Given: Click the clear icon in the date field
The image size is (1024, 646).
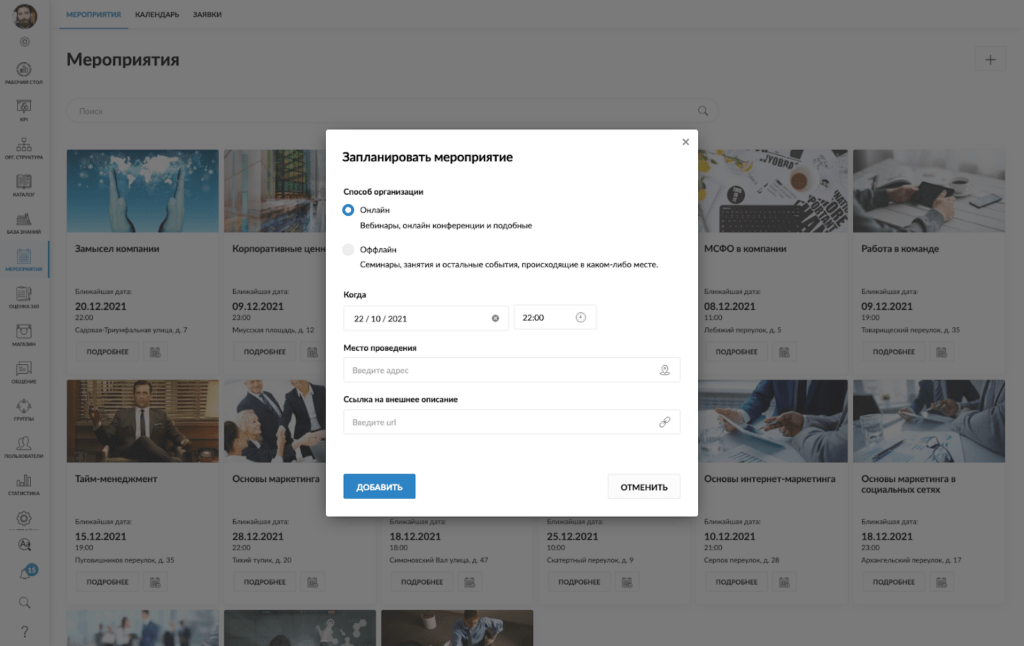Looking at the screenshot, I should [x=495, y=318].
